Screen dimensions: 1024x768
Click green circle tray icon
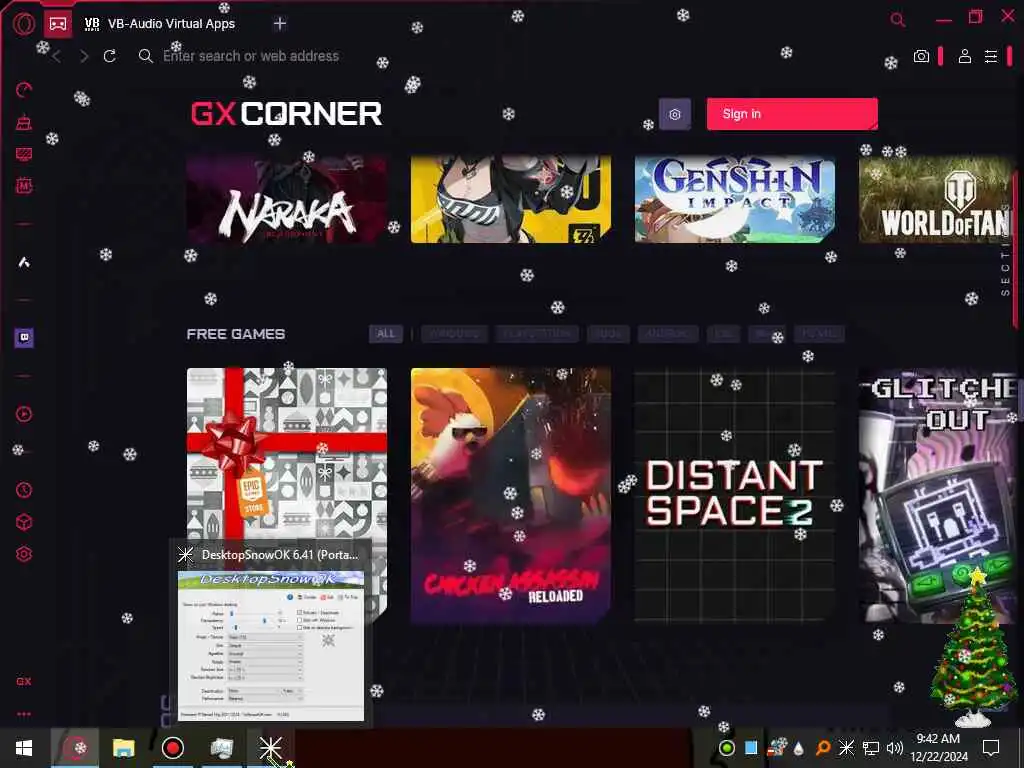pos(726,748)
